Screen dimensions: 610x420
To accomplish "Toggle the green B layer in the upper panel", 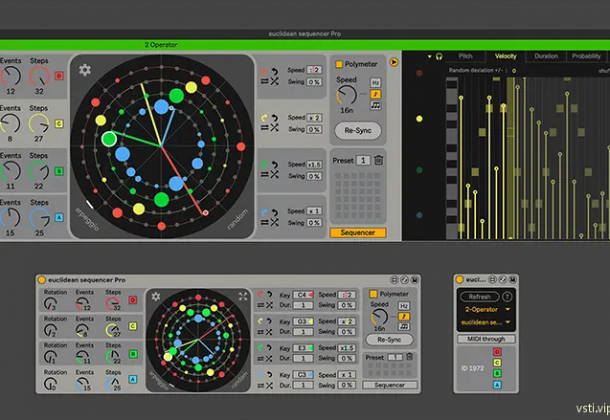I will click(59, 171).
